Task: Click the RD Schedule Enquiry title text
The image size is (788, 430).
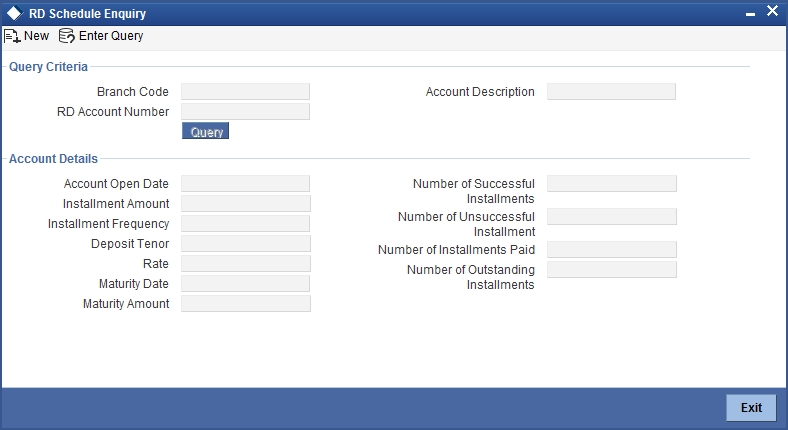Action: click(x=87, y=14)
